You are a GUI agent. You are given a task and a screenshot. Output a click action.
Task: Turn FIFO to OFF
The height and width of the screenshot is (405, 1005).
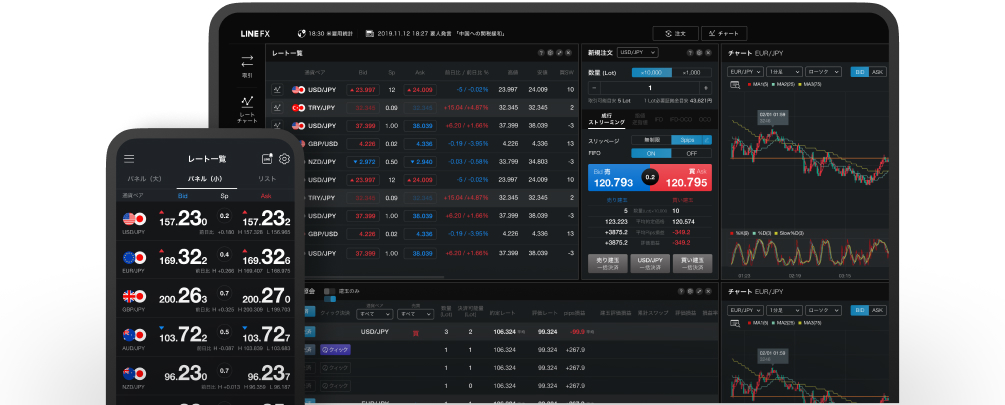[x=691, y=153]
